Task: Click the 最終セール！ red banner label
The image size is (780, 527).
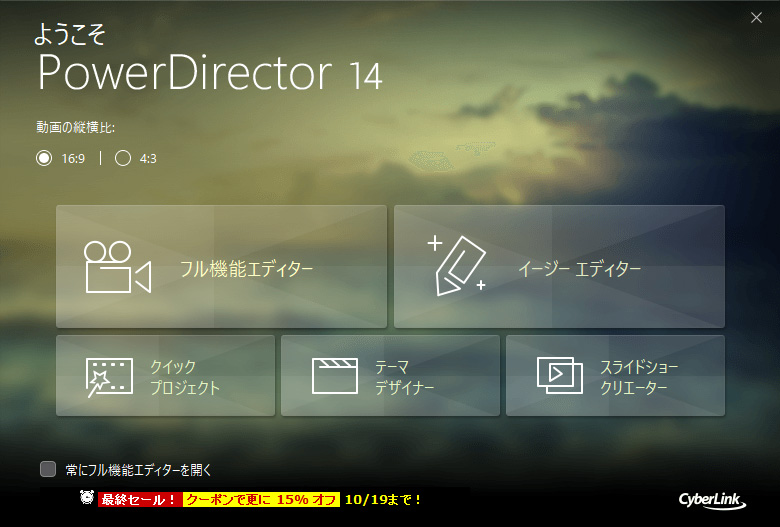Action: pos(139,500)
